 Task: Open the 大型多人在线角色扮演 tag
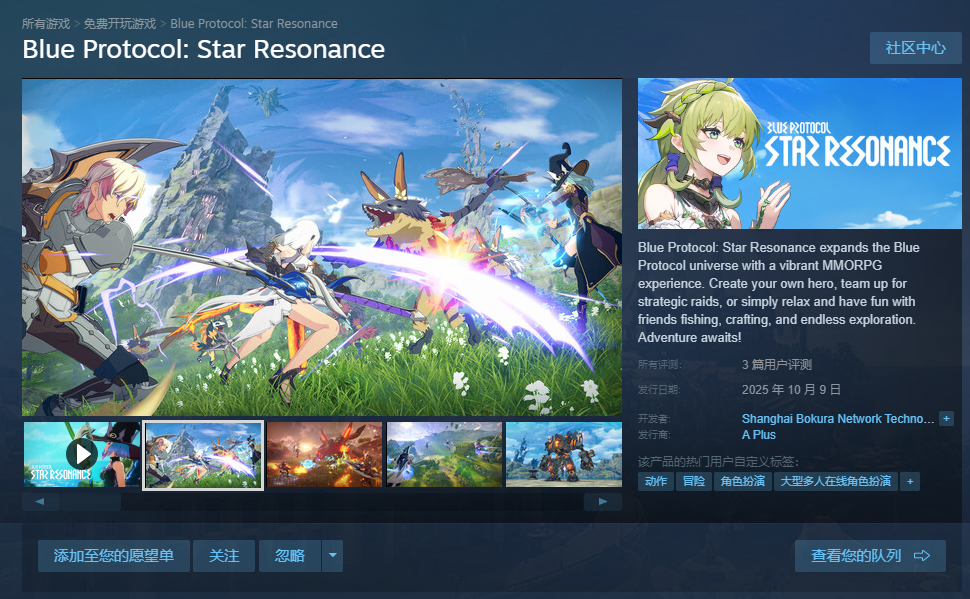point(836,481)
